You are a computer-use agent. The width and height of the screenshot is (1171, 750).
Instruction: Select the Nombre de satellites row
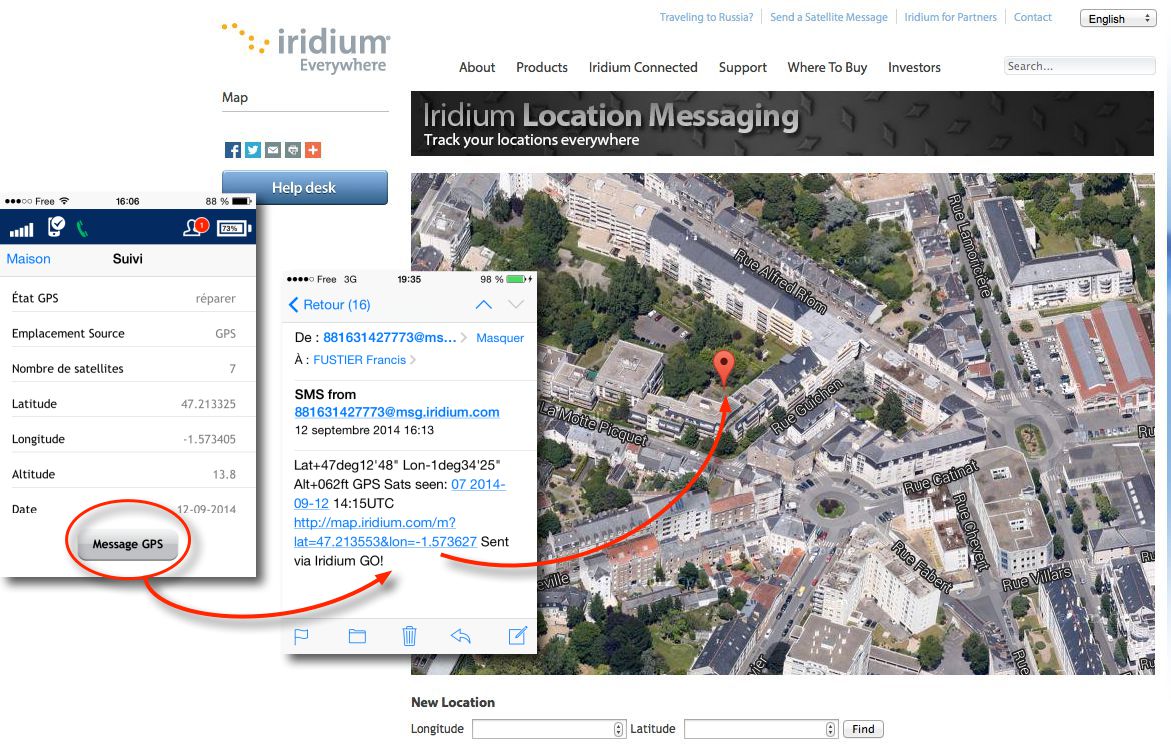[128, 369]
